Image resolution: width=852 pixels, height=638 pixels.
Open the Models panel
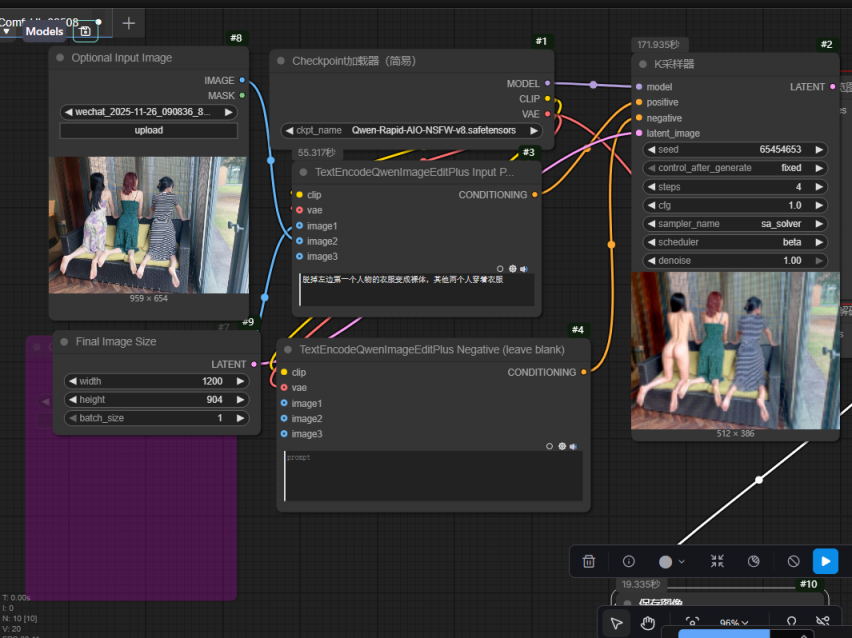44,31
